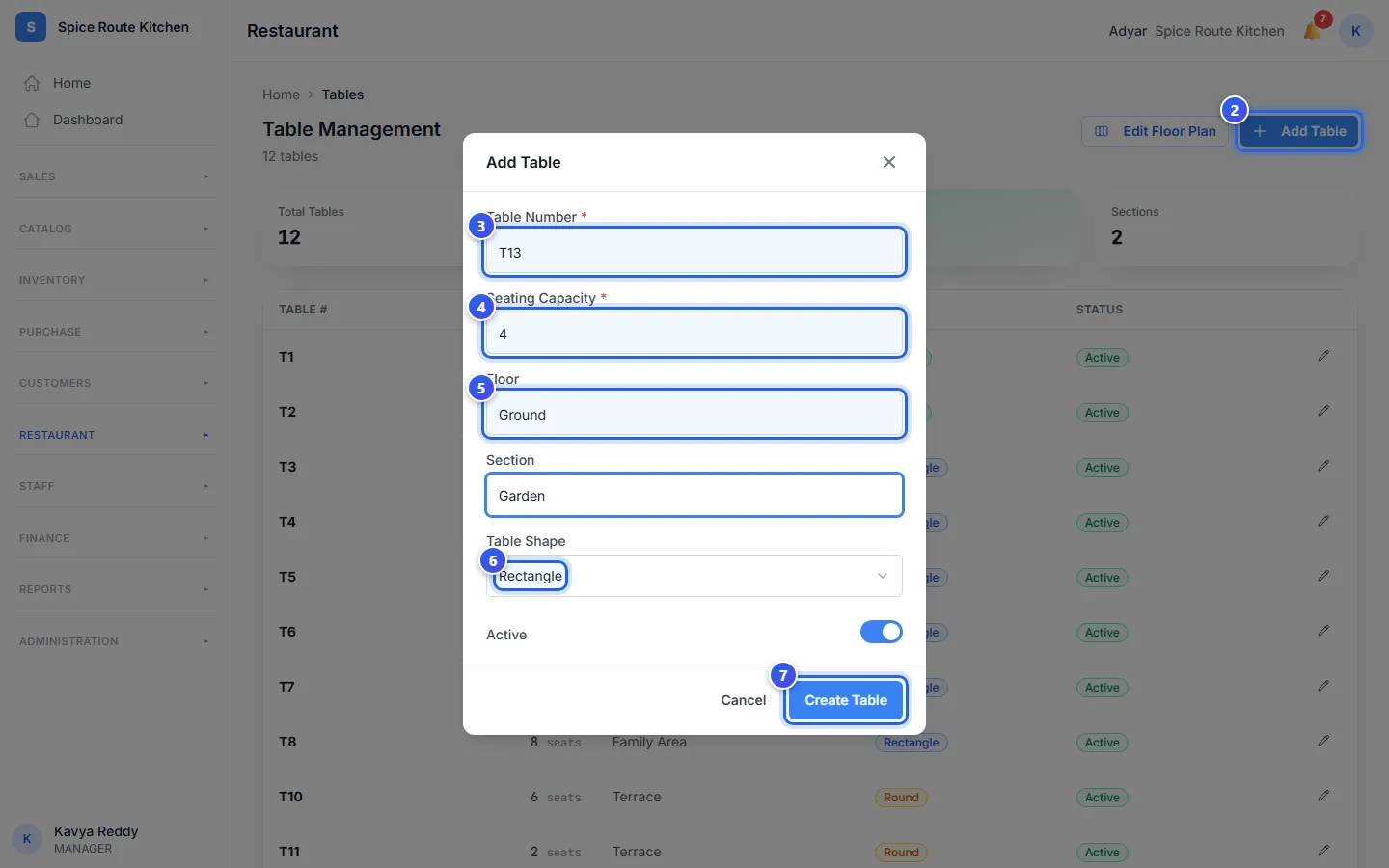Screen dimensions: 1389x868
Task: Click the edit pencil for table T11
Action: click(x=1323, y=852)
